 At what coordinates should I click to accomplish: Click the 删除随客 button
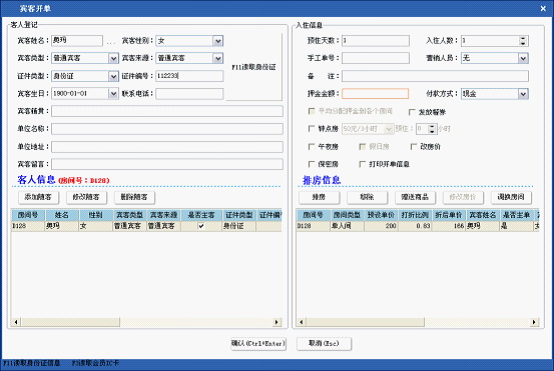coord(134,197)
